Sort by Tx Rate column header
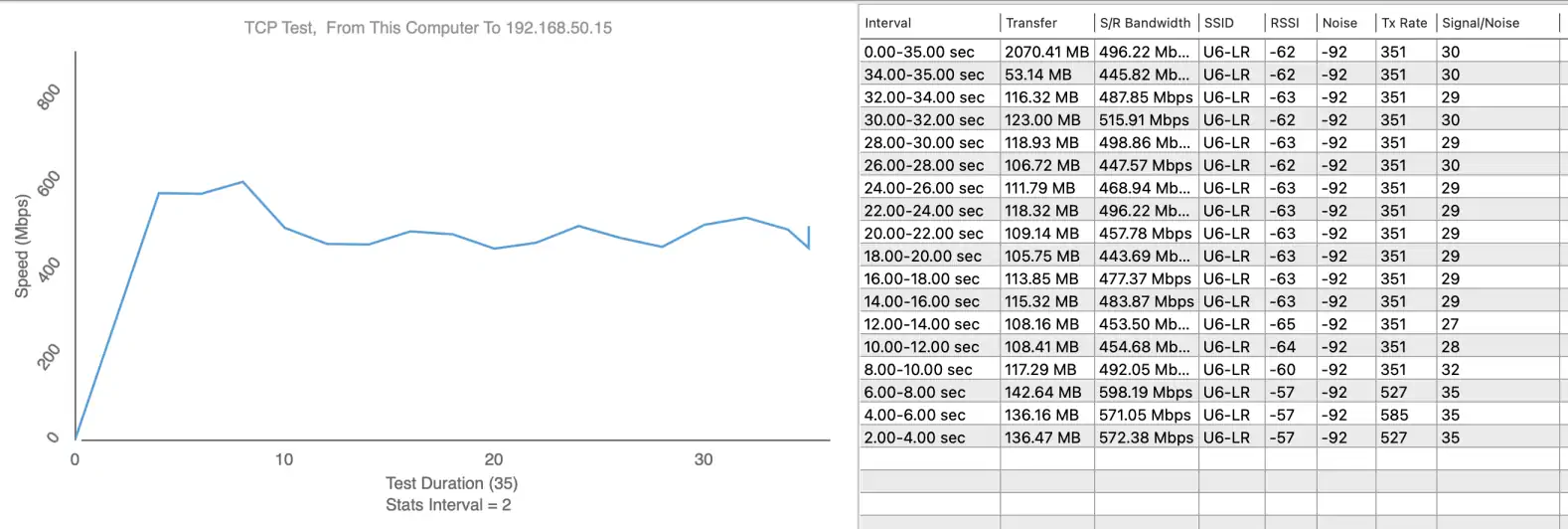The width and height of the screenshot is (1568, 529). pos(1404,23)
